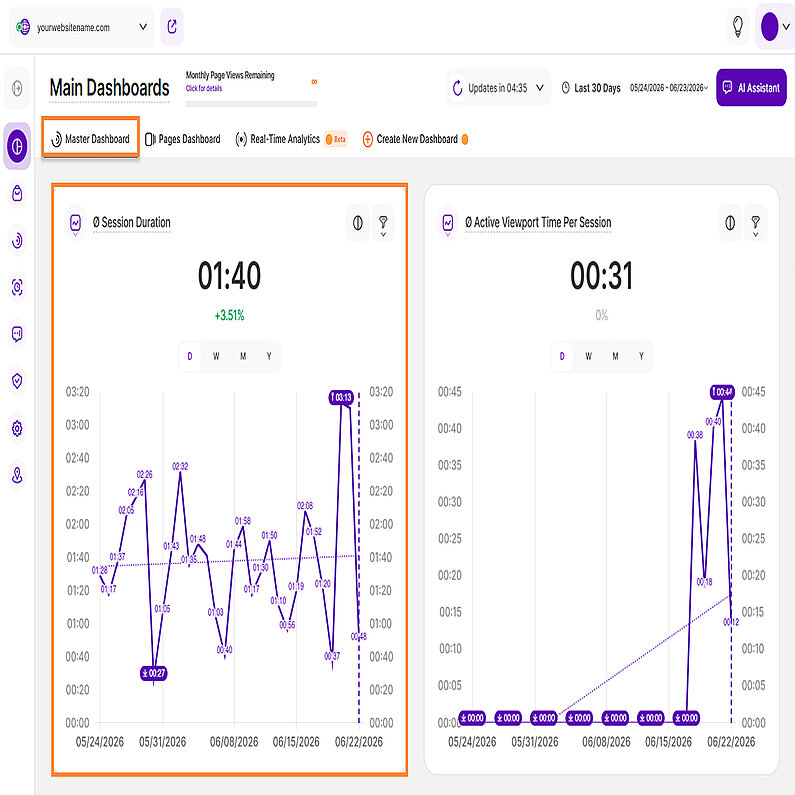
Task: Open the shopping bag sidebar icon
Action: [17, 193]
